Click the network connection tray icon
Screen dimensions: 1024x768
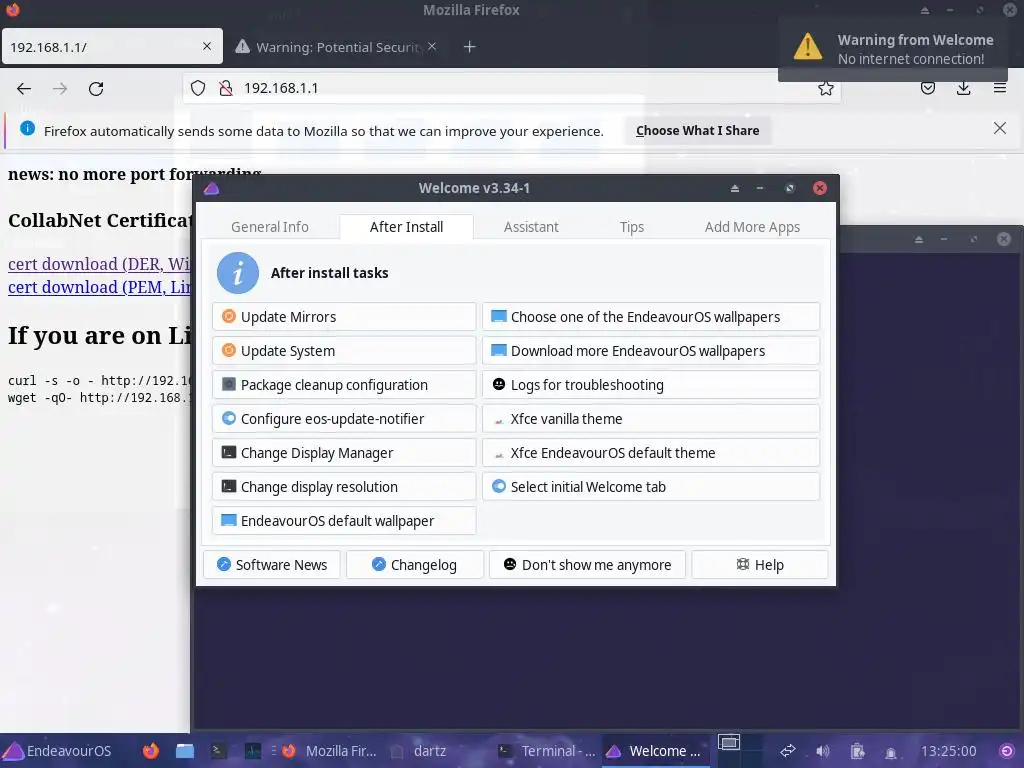click(788, 751)
